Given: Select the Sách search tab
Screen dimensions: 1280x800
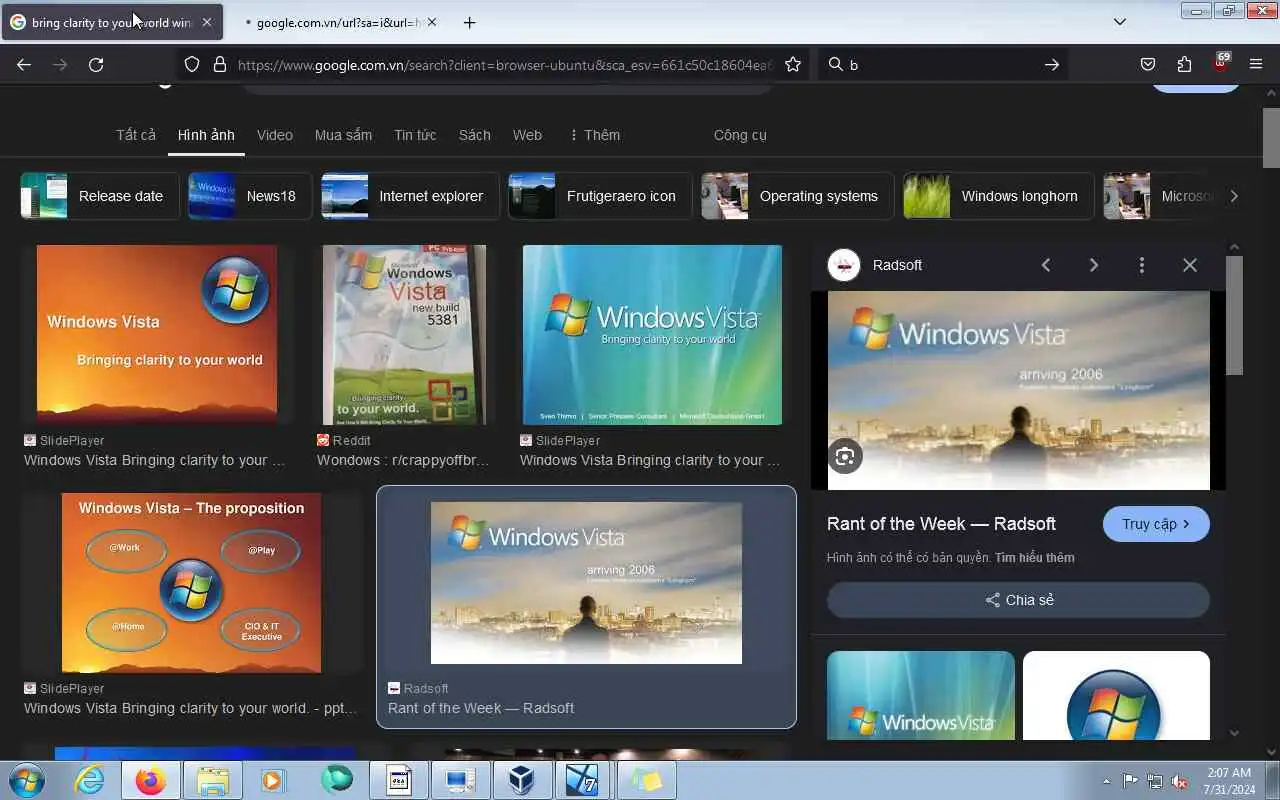Looking at the screenshot, I should 475,135.
